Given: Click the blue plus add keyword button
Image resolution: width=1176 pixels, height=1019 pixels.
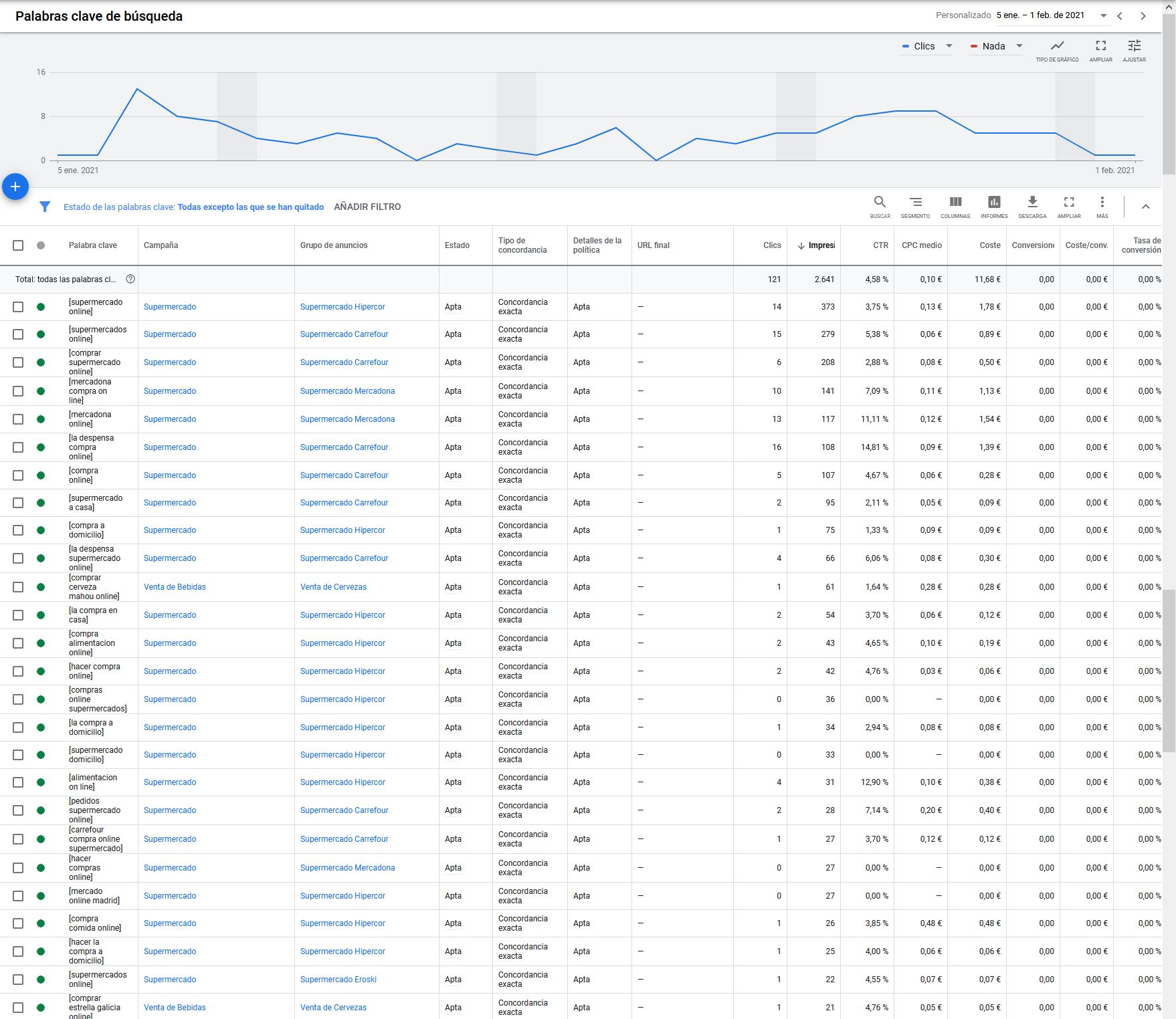Looking at the screenshot, I should pyautogui.click(x=15, y=187).
